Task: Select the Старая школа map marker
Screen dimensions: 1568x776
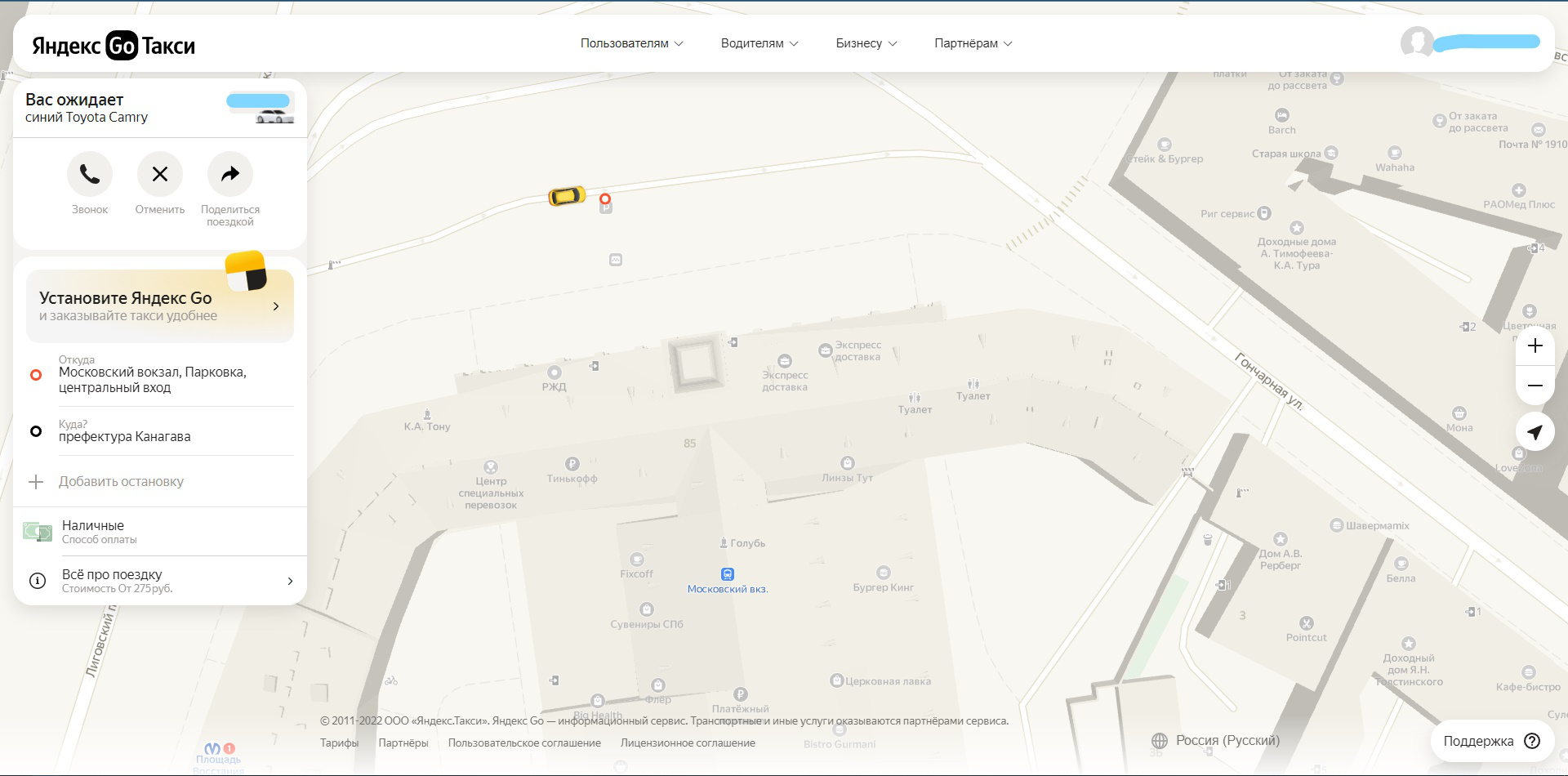Action: pyautogui.click(x=1331, y=153)
